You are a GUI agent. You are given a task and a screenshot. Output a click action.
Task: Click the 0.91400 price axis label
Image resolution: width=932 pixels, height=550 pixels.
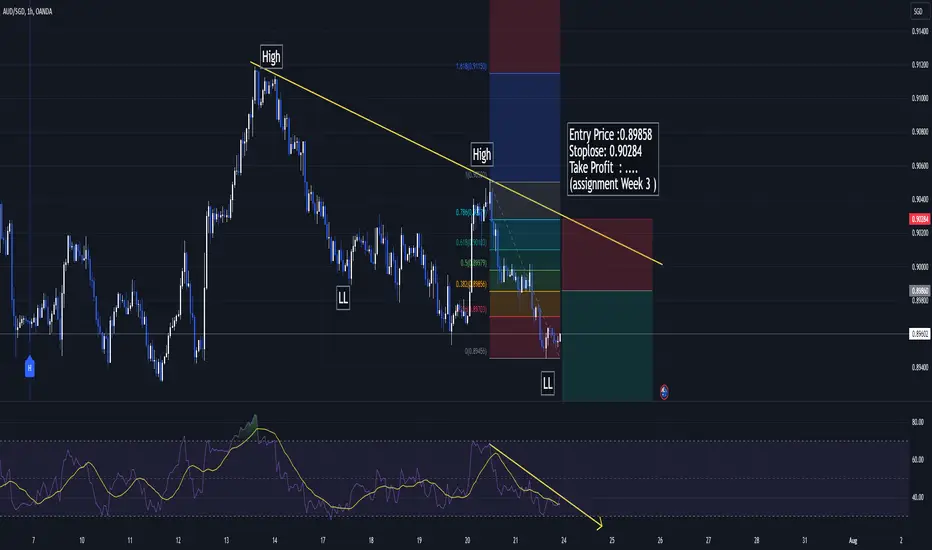tap(920, 31)
